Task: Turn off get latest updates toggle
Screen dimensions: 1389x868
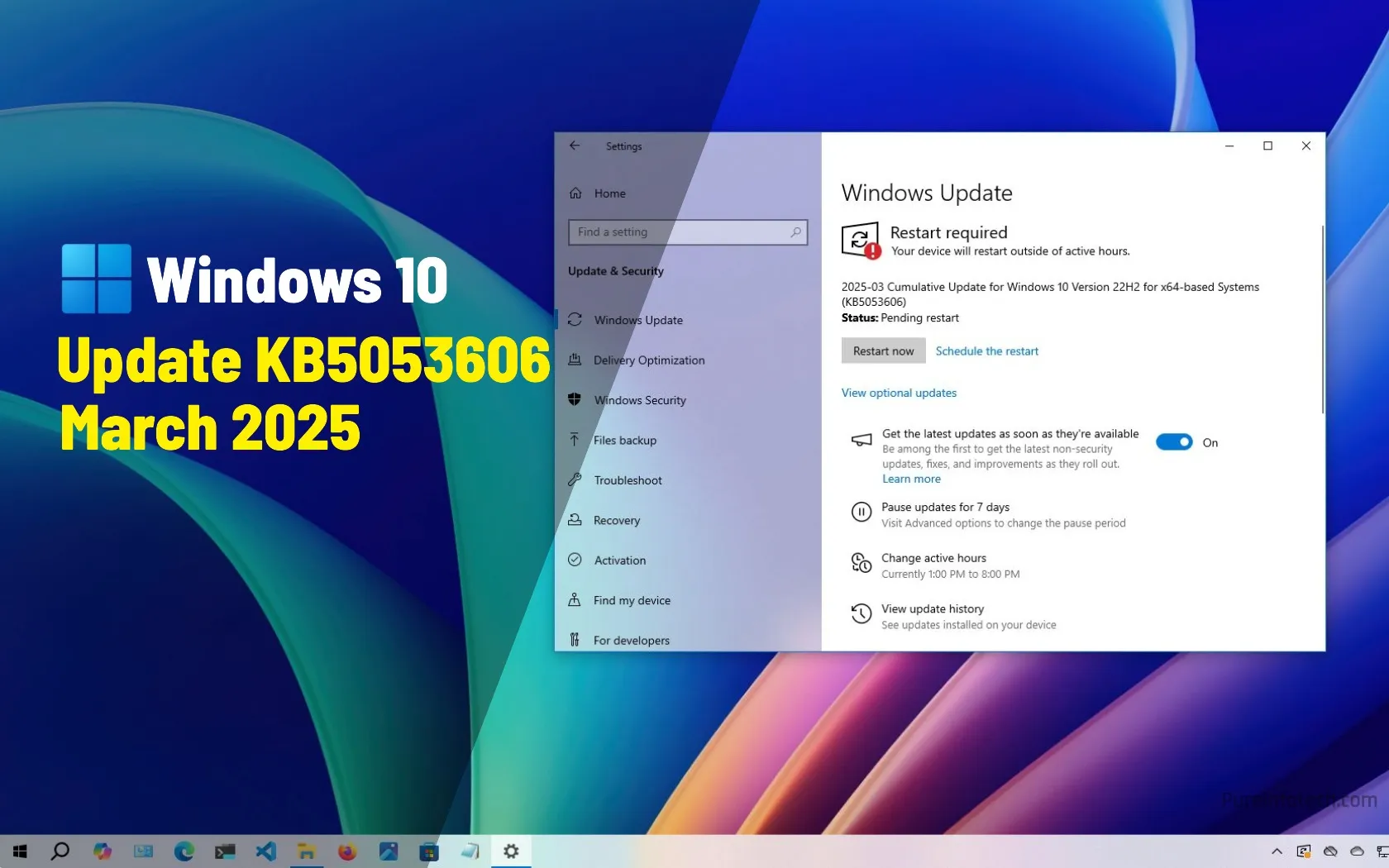Action: 1173,442
